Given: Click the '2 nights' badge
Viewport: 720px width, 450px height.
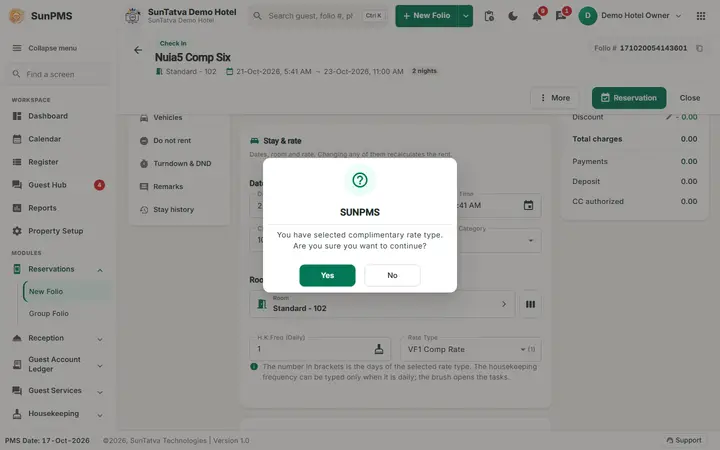Looking at the screenshot, I should pyautogui.click(x=424, y=71).
